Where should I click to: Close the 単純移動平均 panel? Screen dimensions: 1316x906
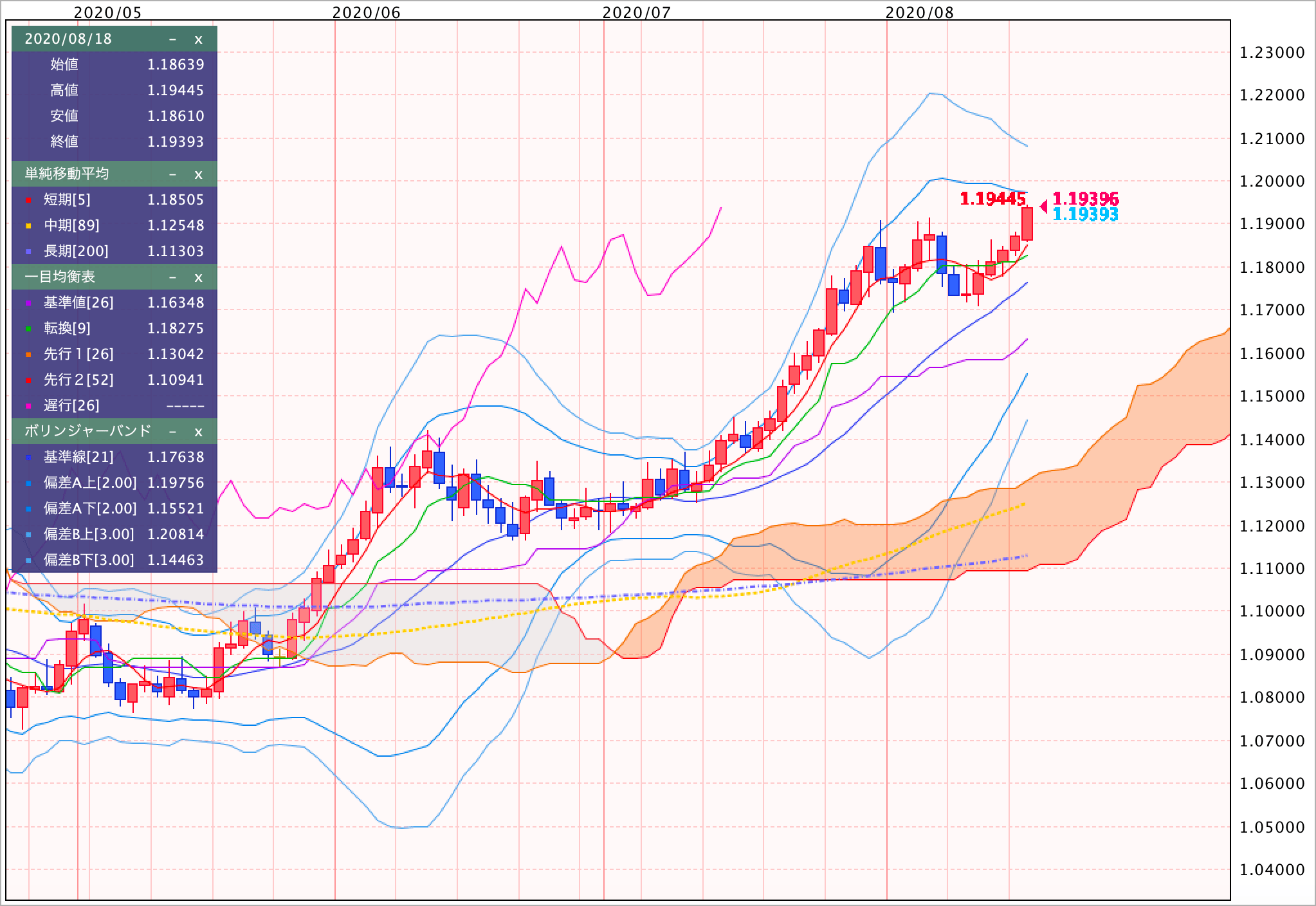pos(198,174)
